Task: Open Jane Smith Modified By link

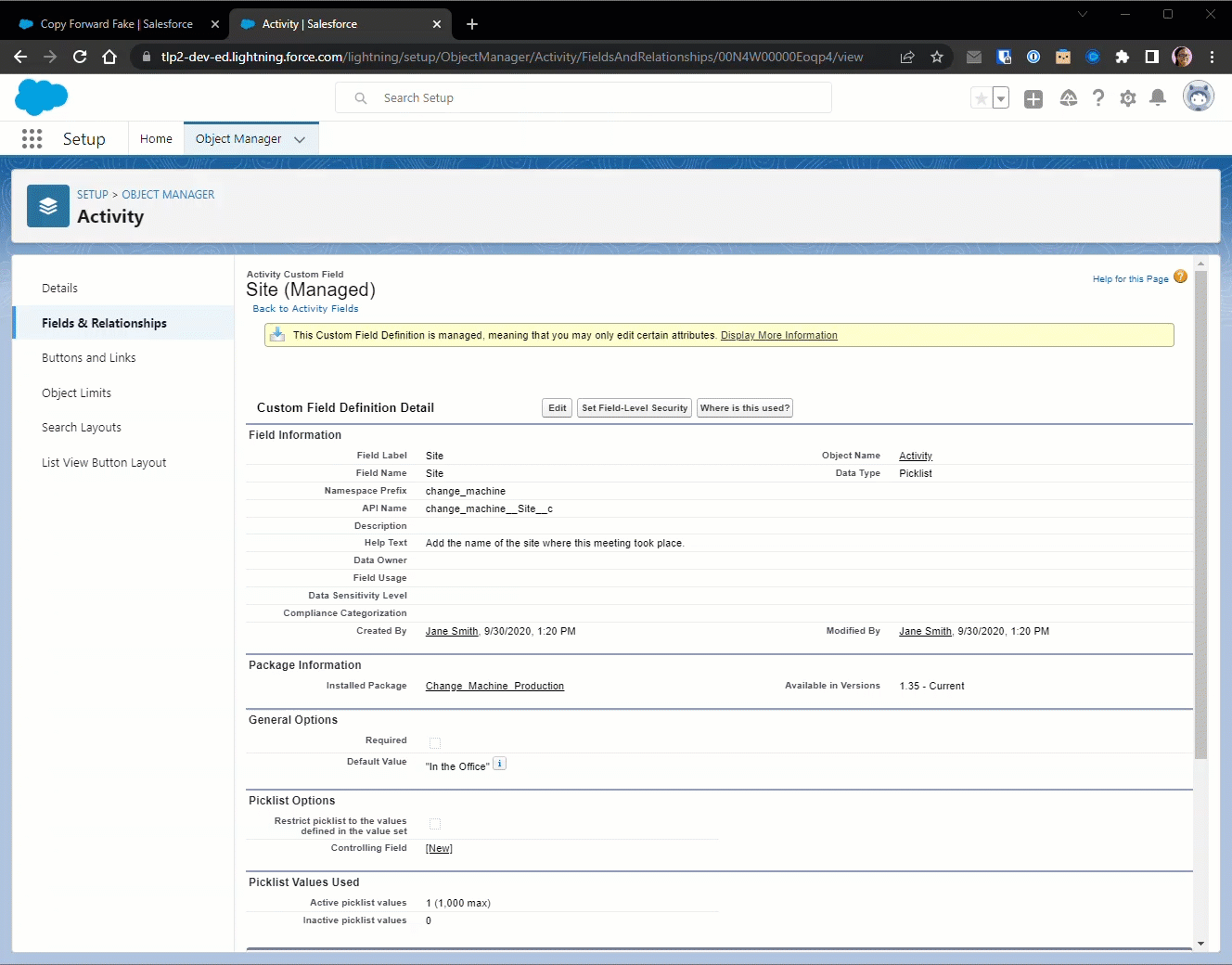Action: [x=925, y=631]
